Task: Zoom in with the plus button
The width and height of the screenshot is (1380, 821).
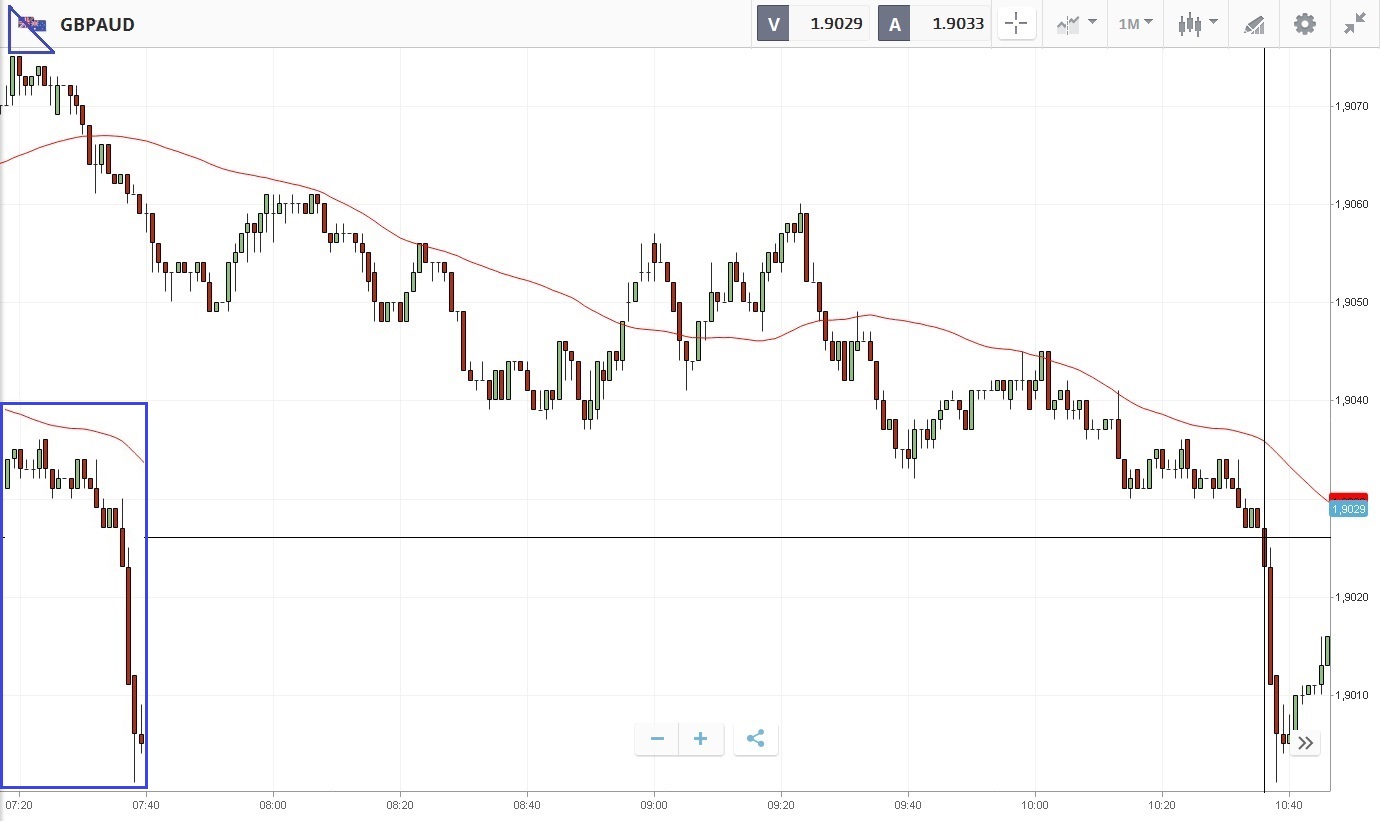Action: pyautogui.click(x=700, y=739)
